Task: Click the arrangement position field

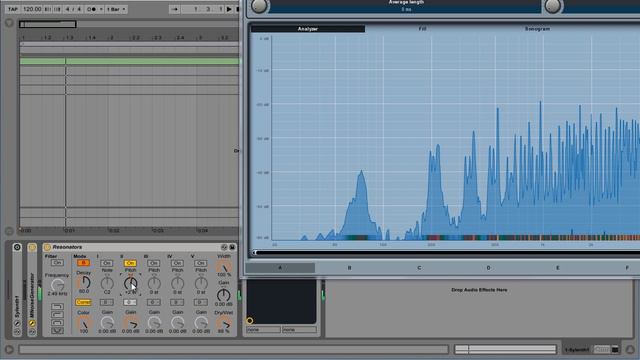Action: coord(203,9)
